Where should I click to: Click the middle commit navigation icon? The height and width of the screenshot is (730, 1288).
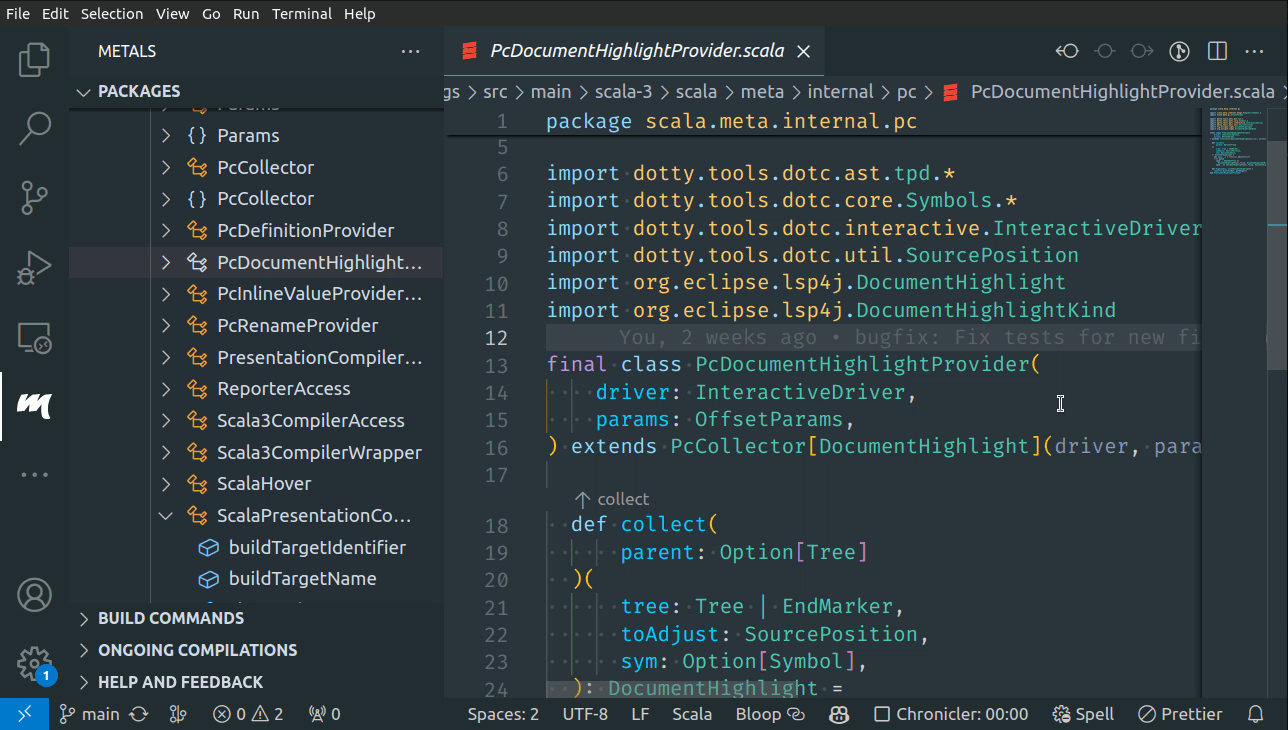(1104, 51)
